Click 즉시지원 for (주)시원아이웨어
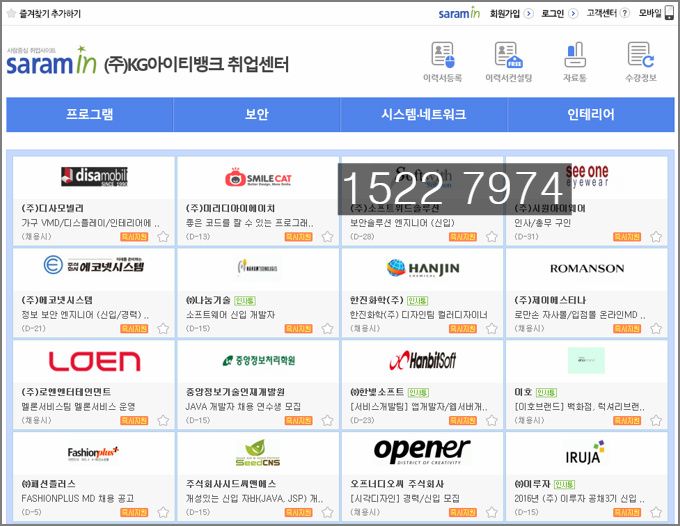 coord(627,237)
